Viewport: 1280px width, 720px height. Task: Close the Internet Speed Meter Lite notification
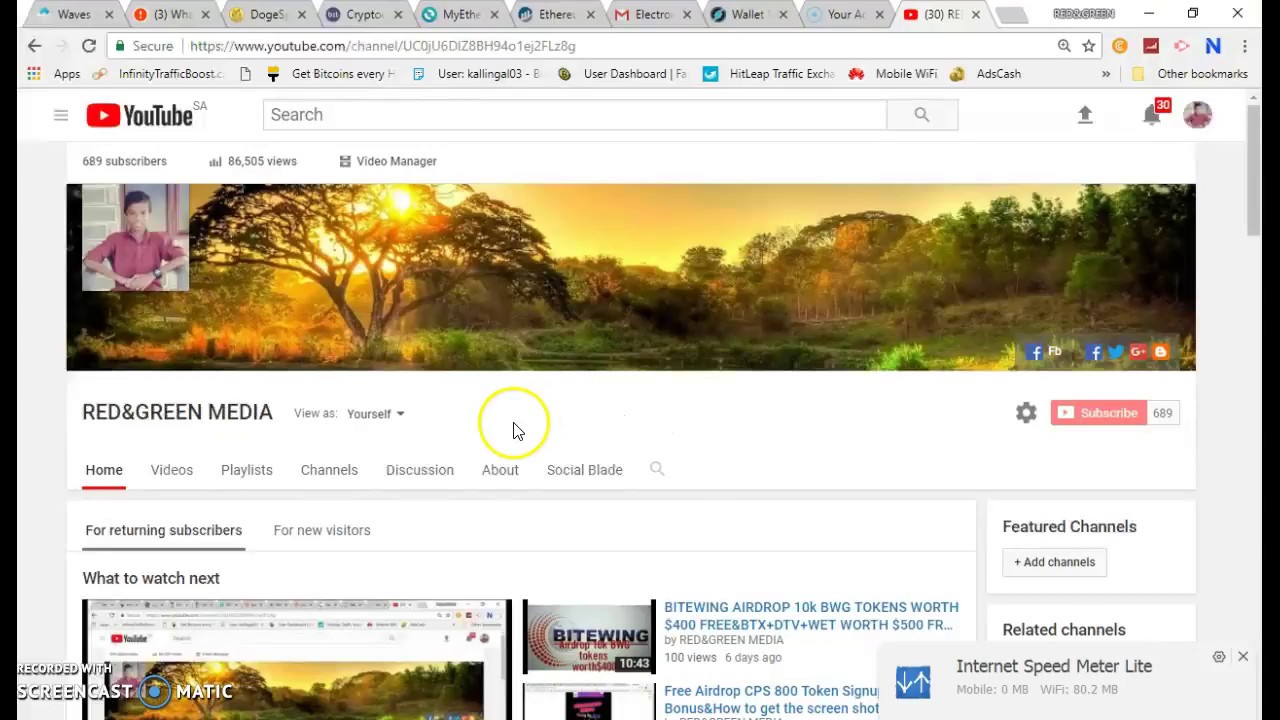[1243, 657]
